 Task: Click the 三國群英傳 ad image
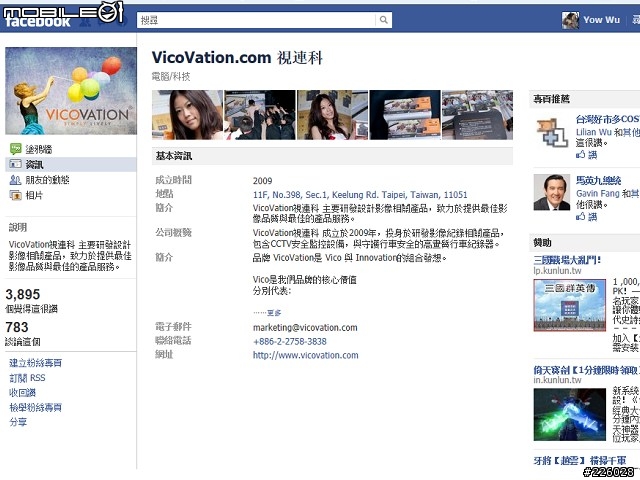570,305
